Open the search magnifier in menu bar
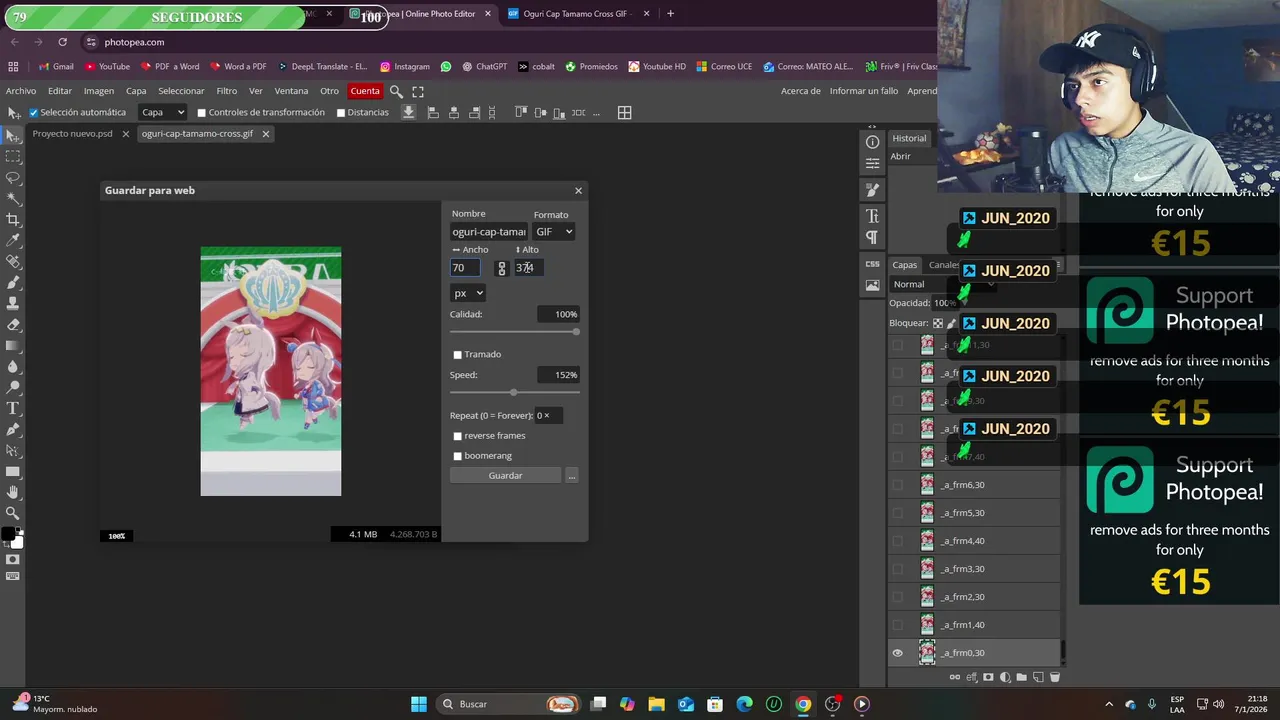This screenshot has width=1280, height=720. pos(396,91)
